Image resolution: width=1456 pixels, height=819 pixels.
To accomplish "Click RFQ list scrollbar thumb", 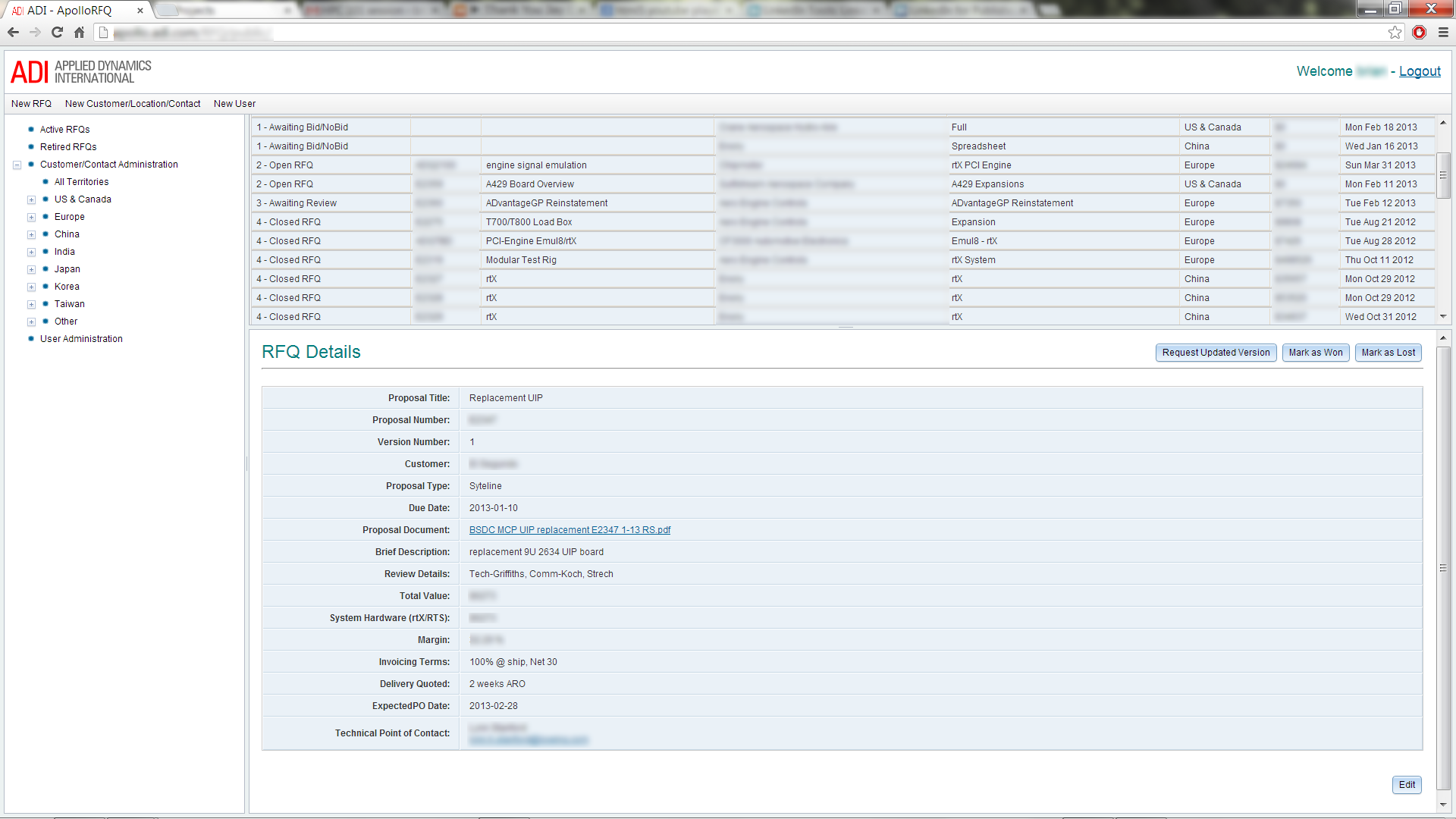I will [x=1443, y=175].
